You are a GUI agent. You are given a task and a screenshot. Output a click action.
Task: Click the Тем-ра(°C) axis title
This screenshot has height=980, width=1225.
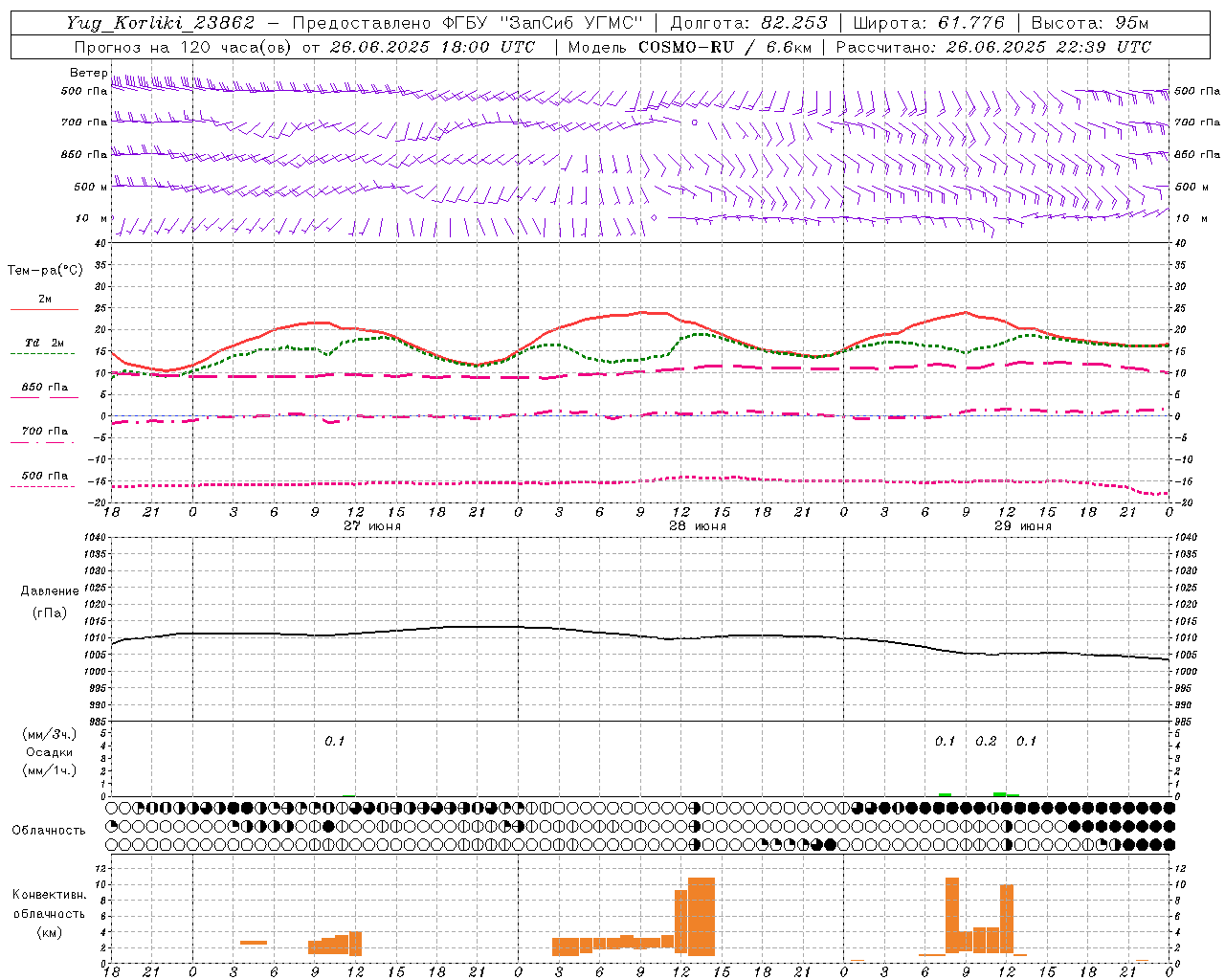[45, 271]
